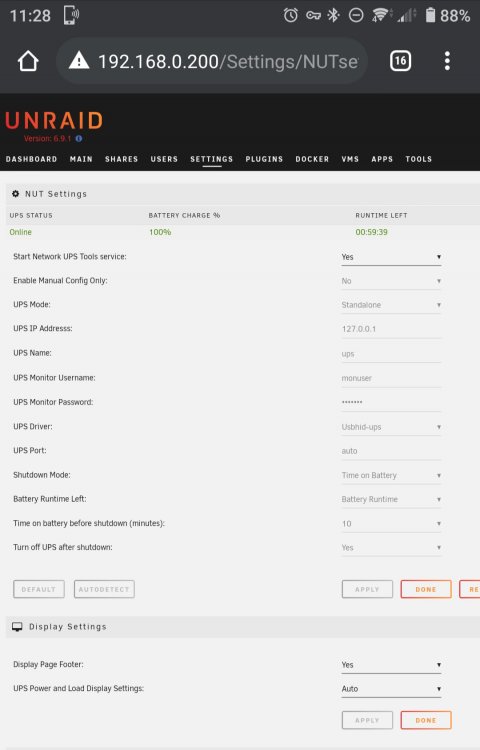Tap the Bluetooth status icon

click(333, 15)
